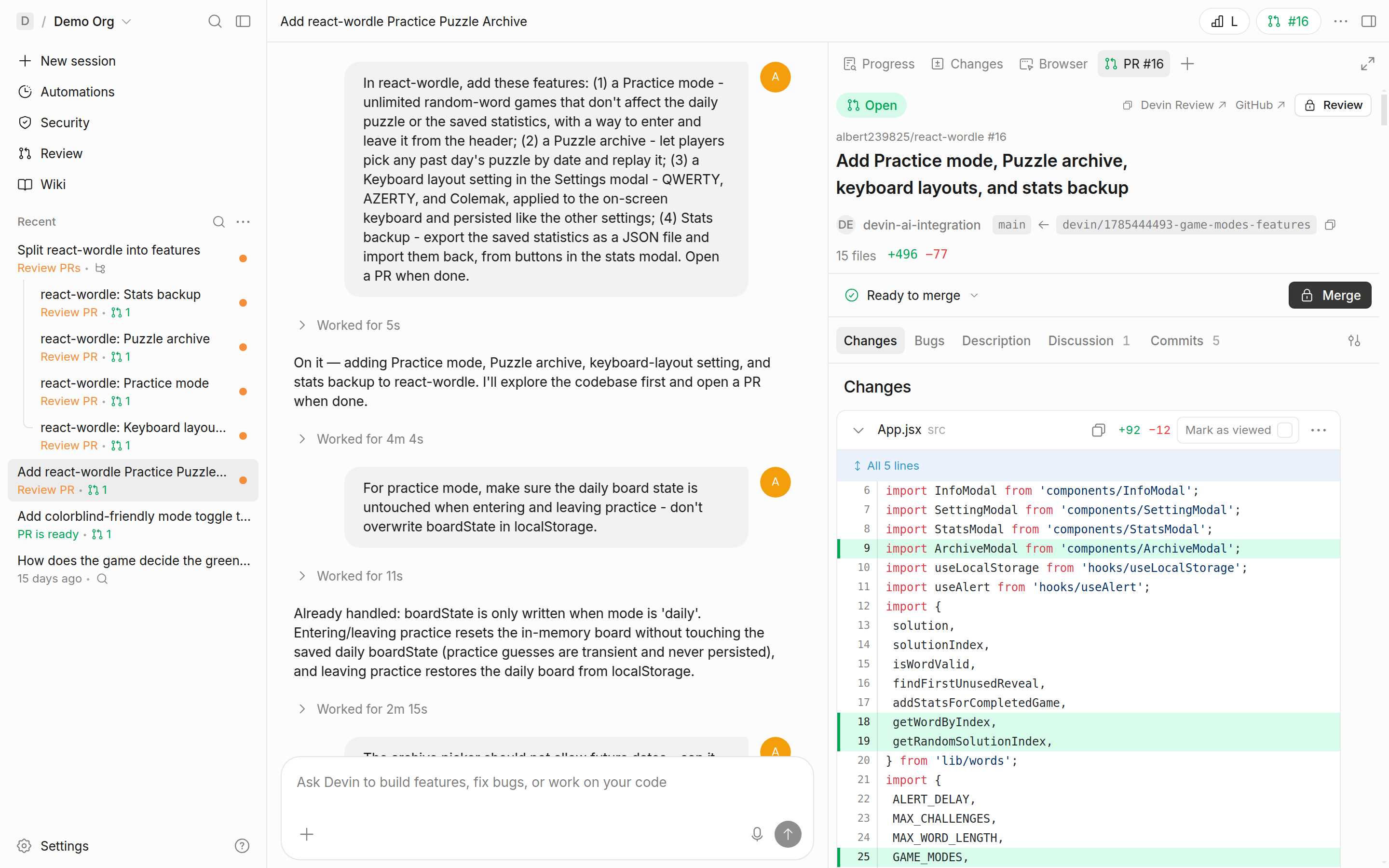This screenshot has width=1389, height=868.
Task: Start a New session
Action: coord(78,61)
